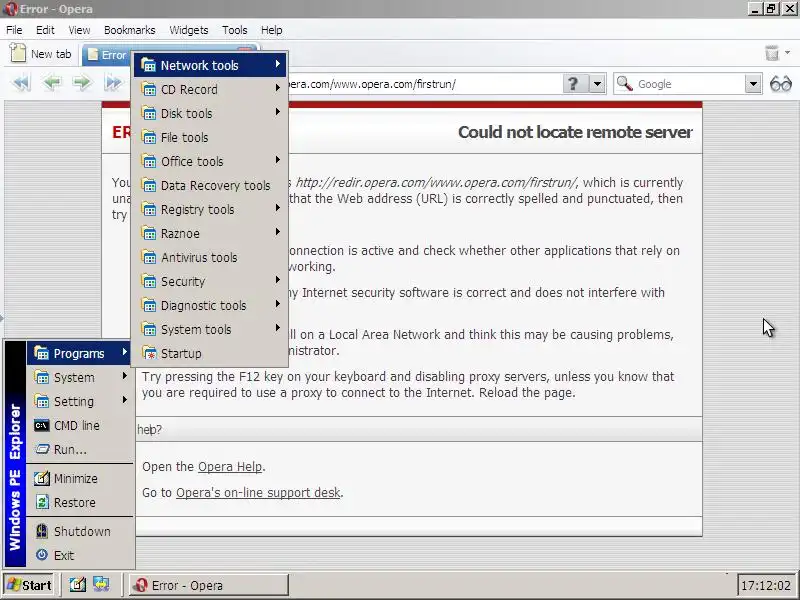Image resolution: width=800 pixels, height=600 pixels.
Task: Click the New tab page icon
Action: [18, 53]
